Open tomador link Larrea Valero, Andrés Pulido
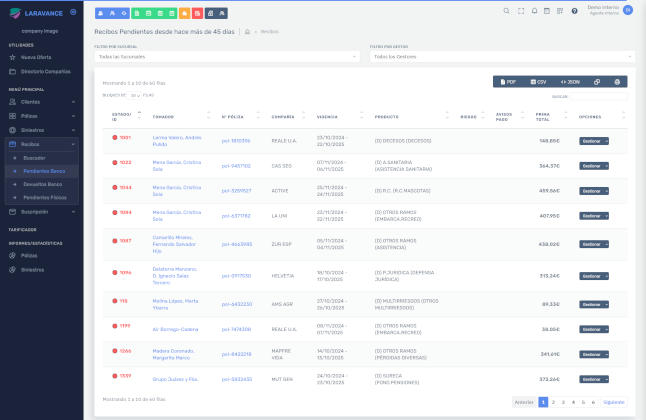 coord(177,139)
